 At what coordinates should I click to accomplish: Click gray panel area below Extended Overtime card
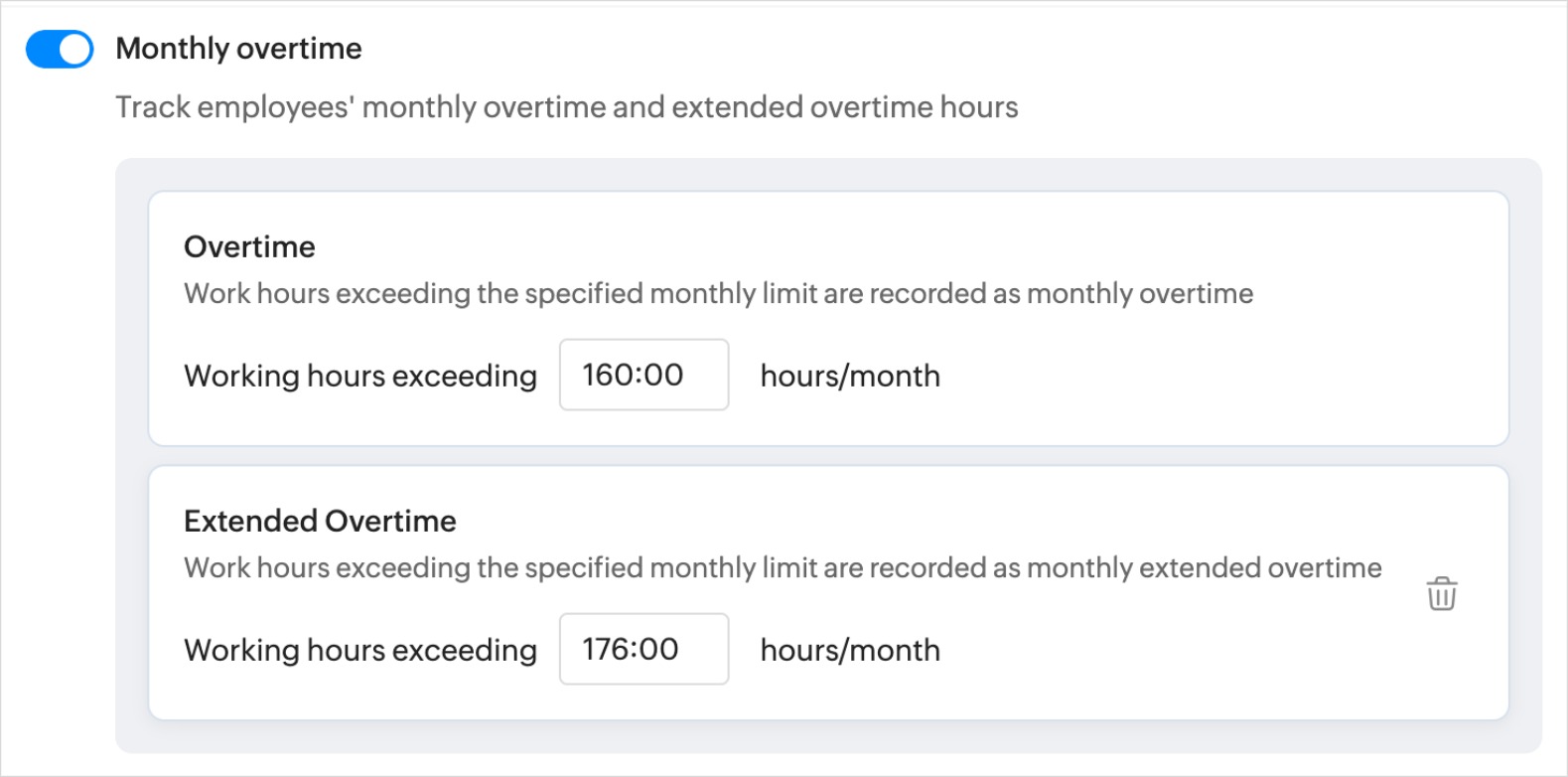(828, 736)
